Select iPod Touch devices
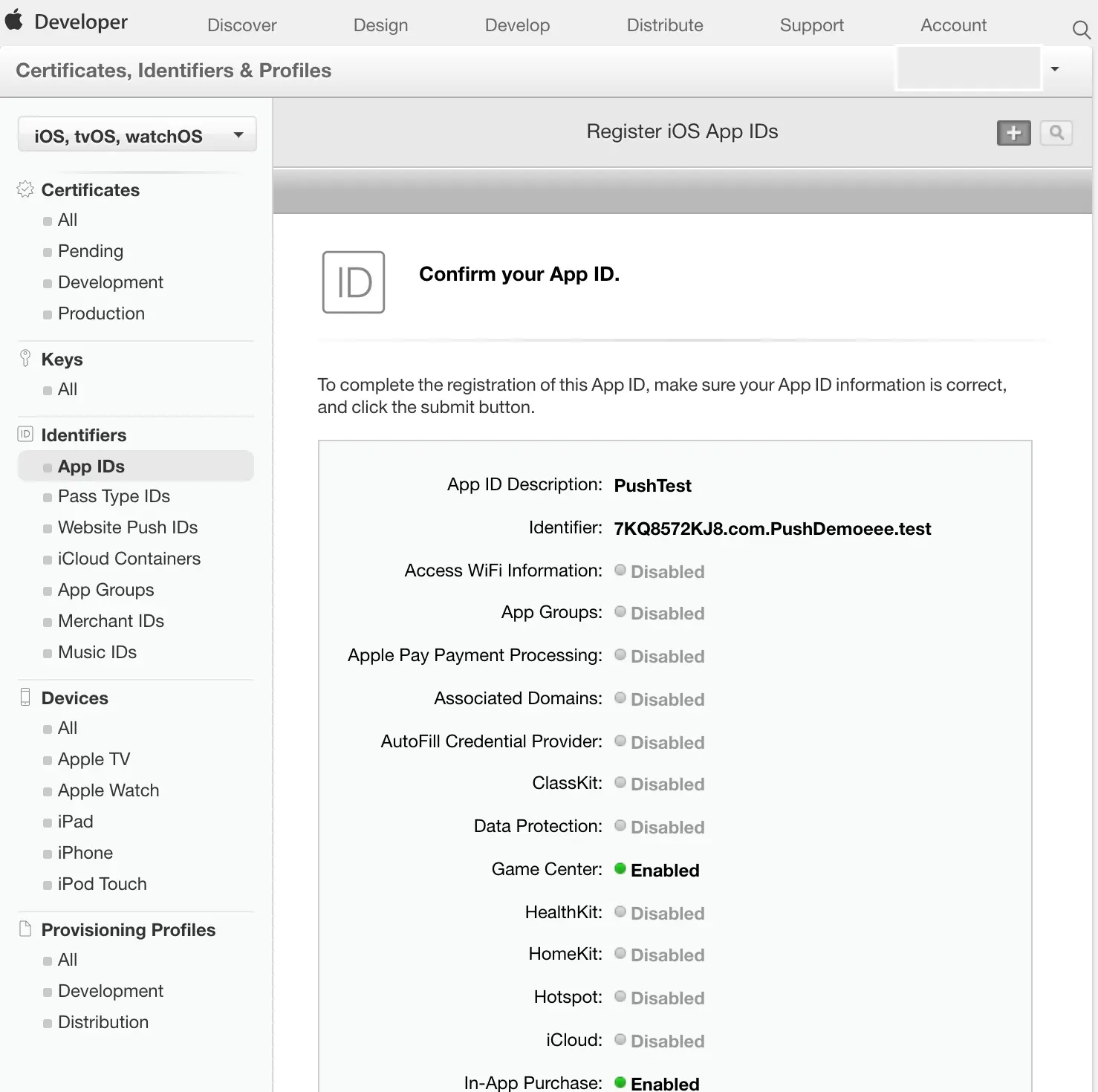Image resolution: width=1098 pixels, height=1092 pixels. click(103, 884)
